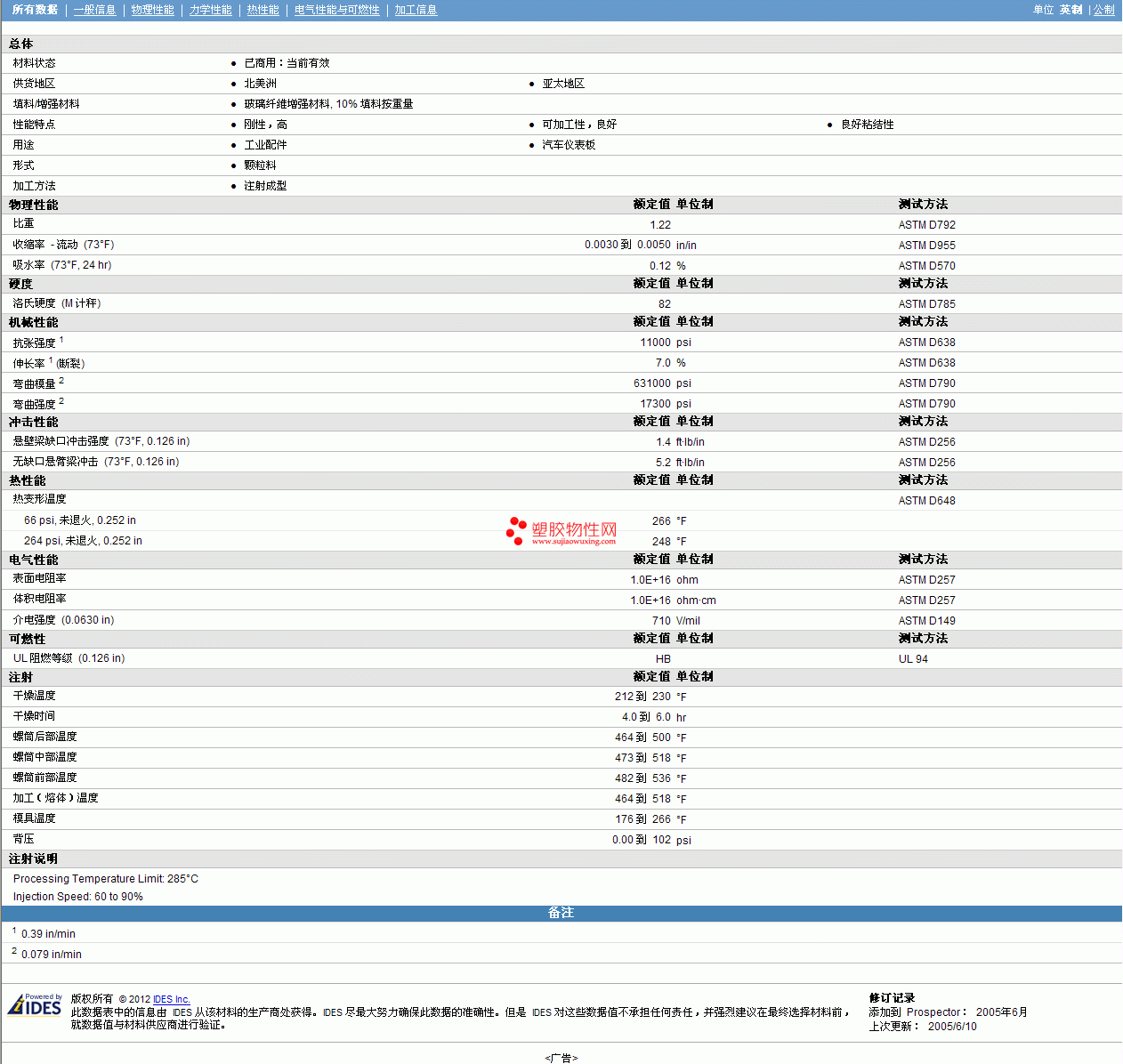Click the 备注 header bar
This screenshot has height=1064, width=1123.
click(561, 913)
